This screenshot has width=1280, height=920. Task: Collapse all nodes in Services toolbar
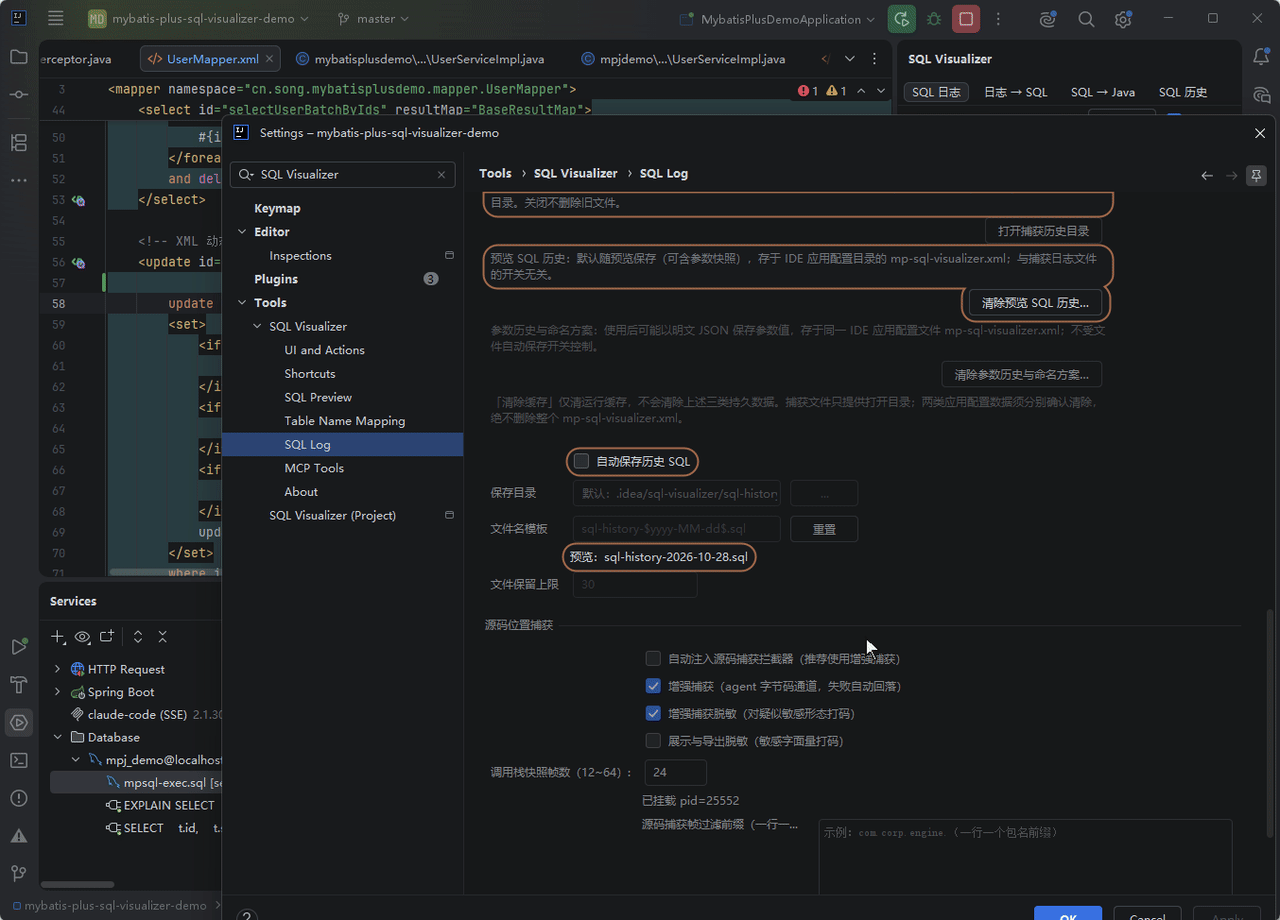pos(162,637)
